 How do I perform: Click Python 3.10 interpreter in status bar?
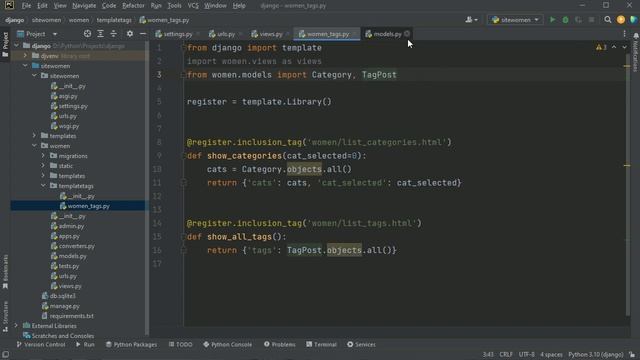coord(596,354)
